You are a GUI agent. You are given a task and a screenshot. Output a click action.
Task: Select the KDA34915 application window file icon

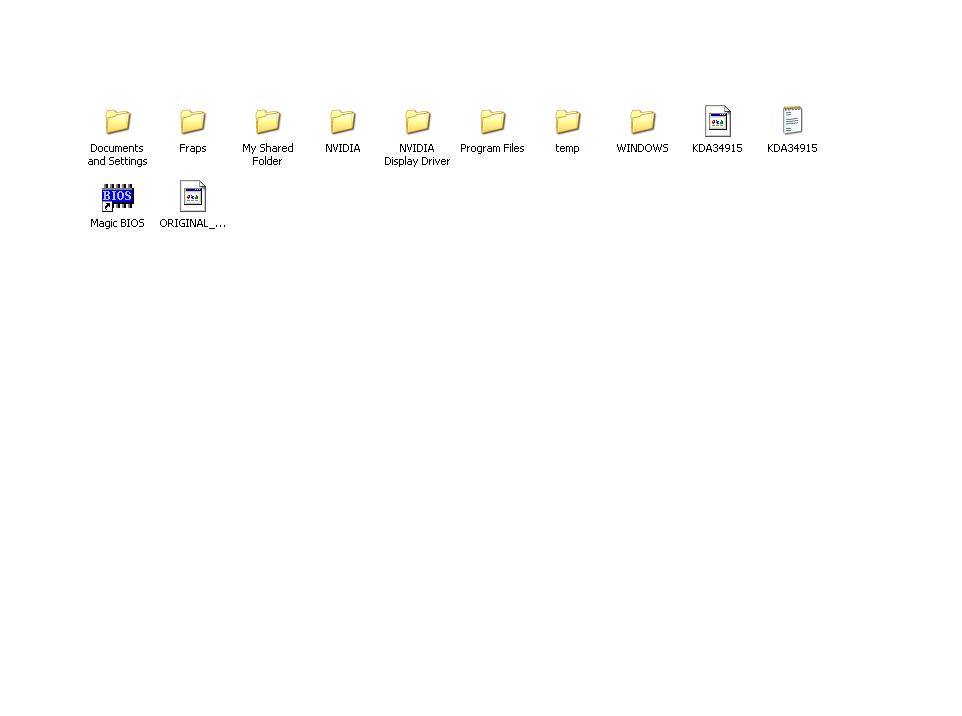(x=717, y=122)
